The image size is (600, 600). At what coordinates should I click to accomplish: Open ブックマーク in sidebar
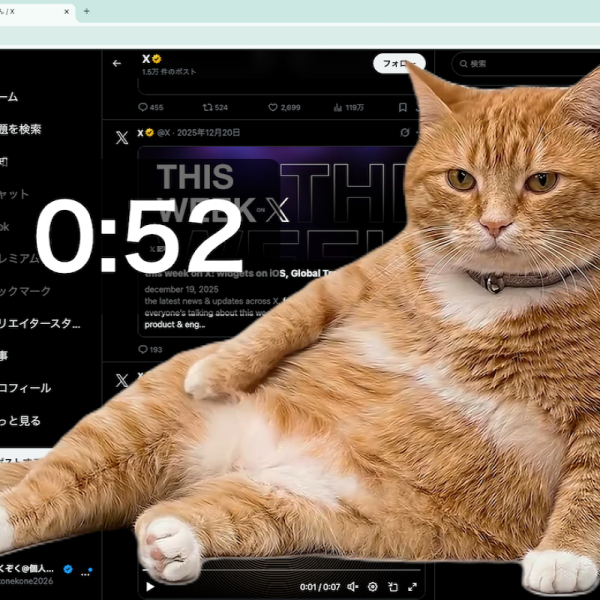(x=25, y=291)
